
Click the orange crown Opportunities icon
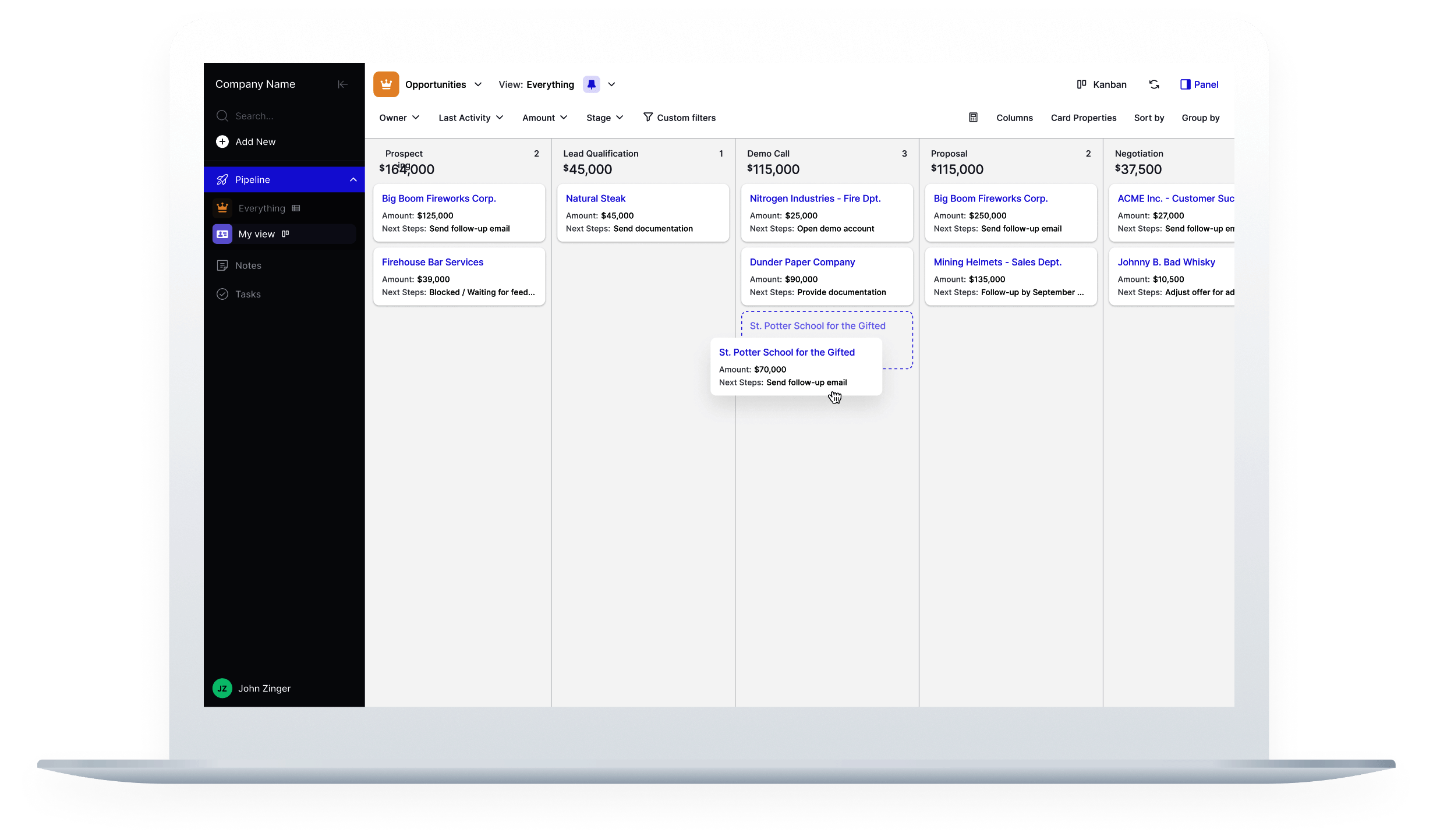click(x=386, y=84)
